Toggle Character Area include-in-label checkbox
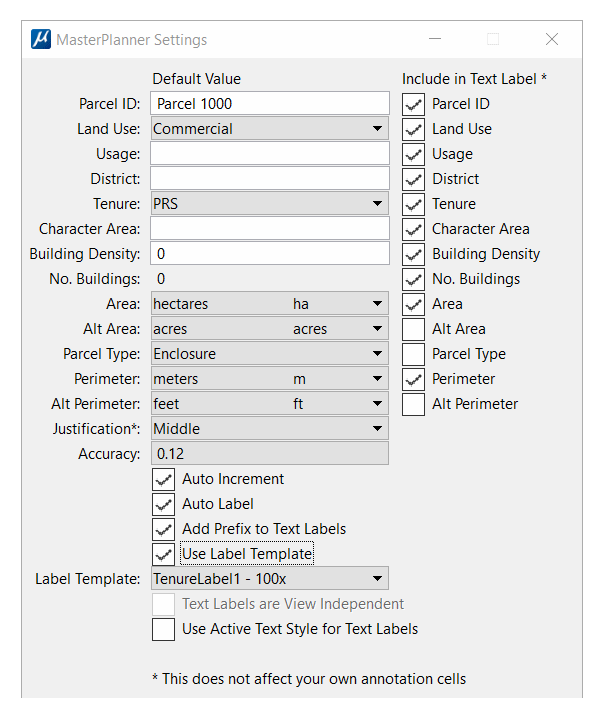This screenshot has width=601, height=719. click(414, 229)
